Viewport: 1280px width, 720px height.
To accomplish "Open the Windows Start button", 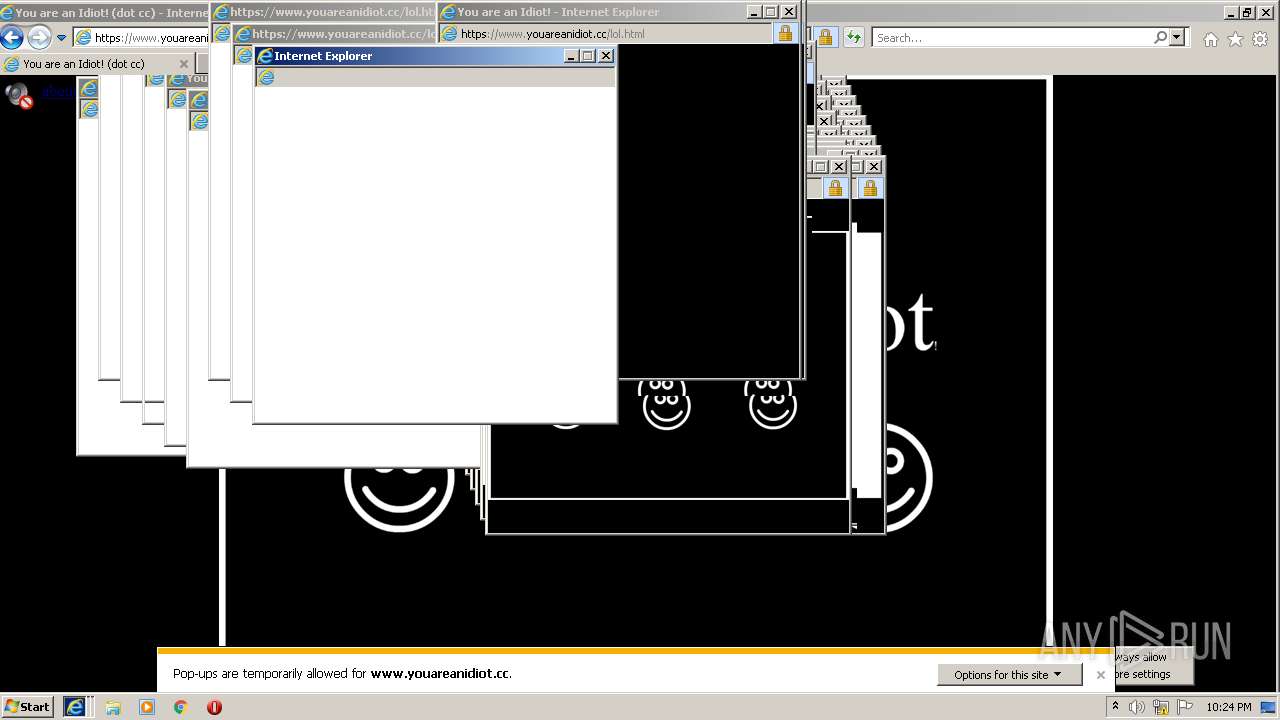I will tap(27, 707).
